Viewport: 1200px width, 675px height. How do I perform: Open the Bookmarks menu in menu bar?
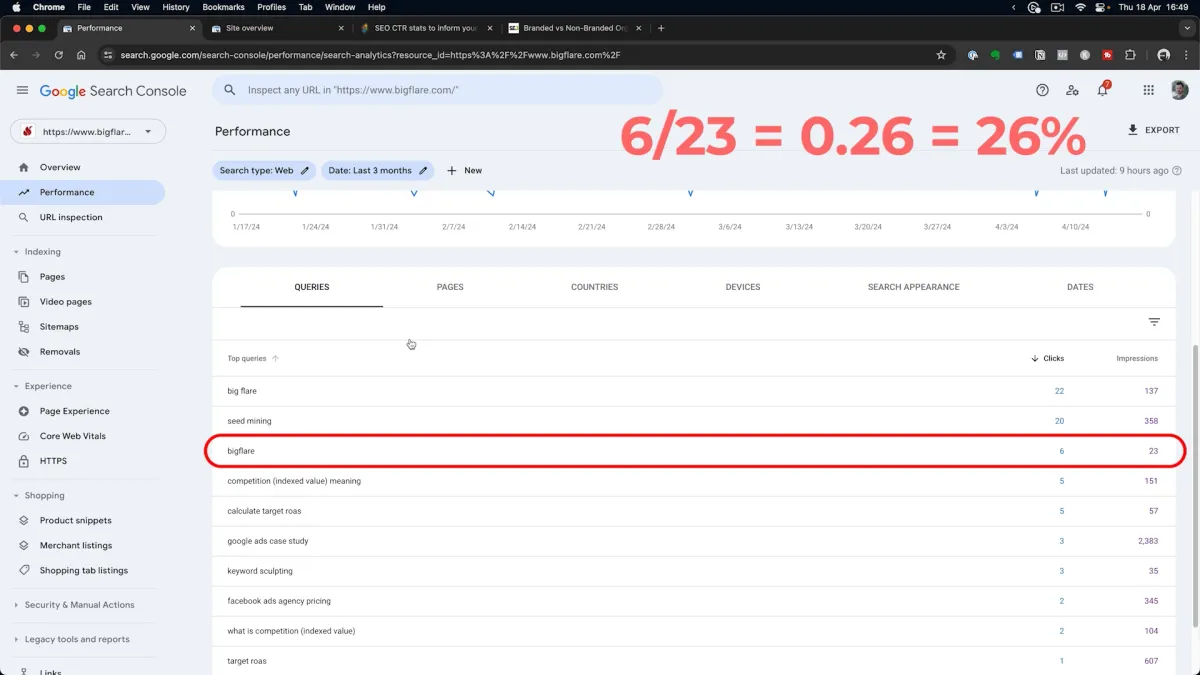pyautogui.click(x=223, y=7)
